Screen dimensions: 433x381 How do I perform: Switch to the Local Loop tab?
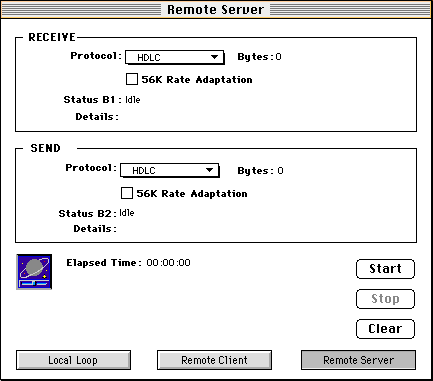point(73,360)
